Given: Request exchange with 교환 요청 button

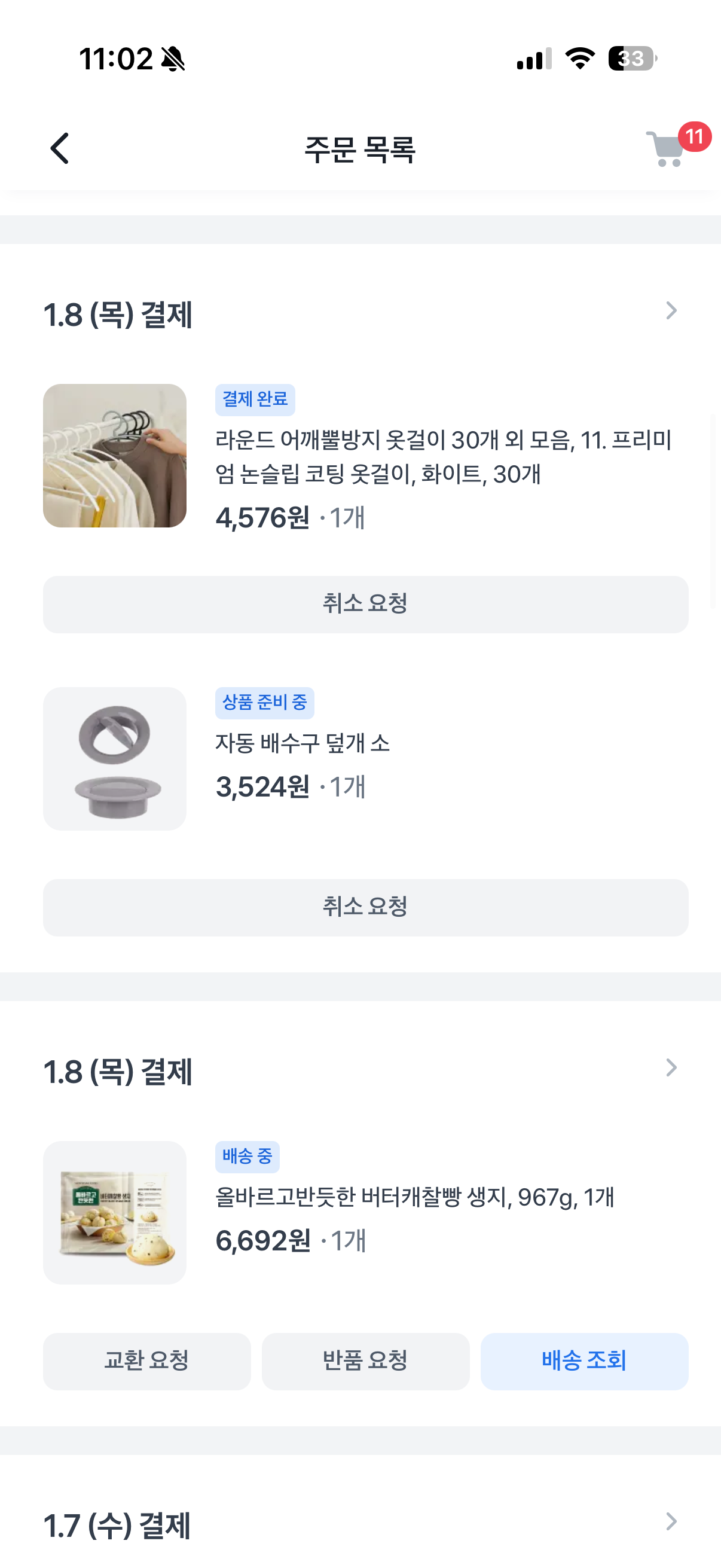Looking at the screenshot, I should tap(146, 1361).
